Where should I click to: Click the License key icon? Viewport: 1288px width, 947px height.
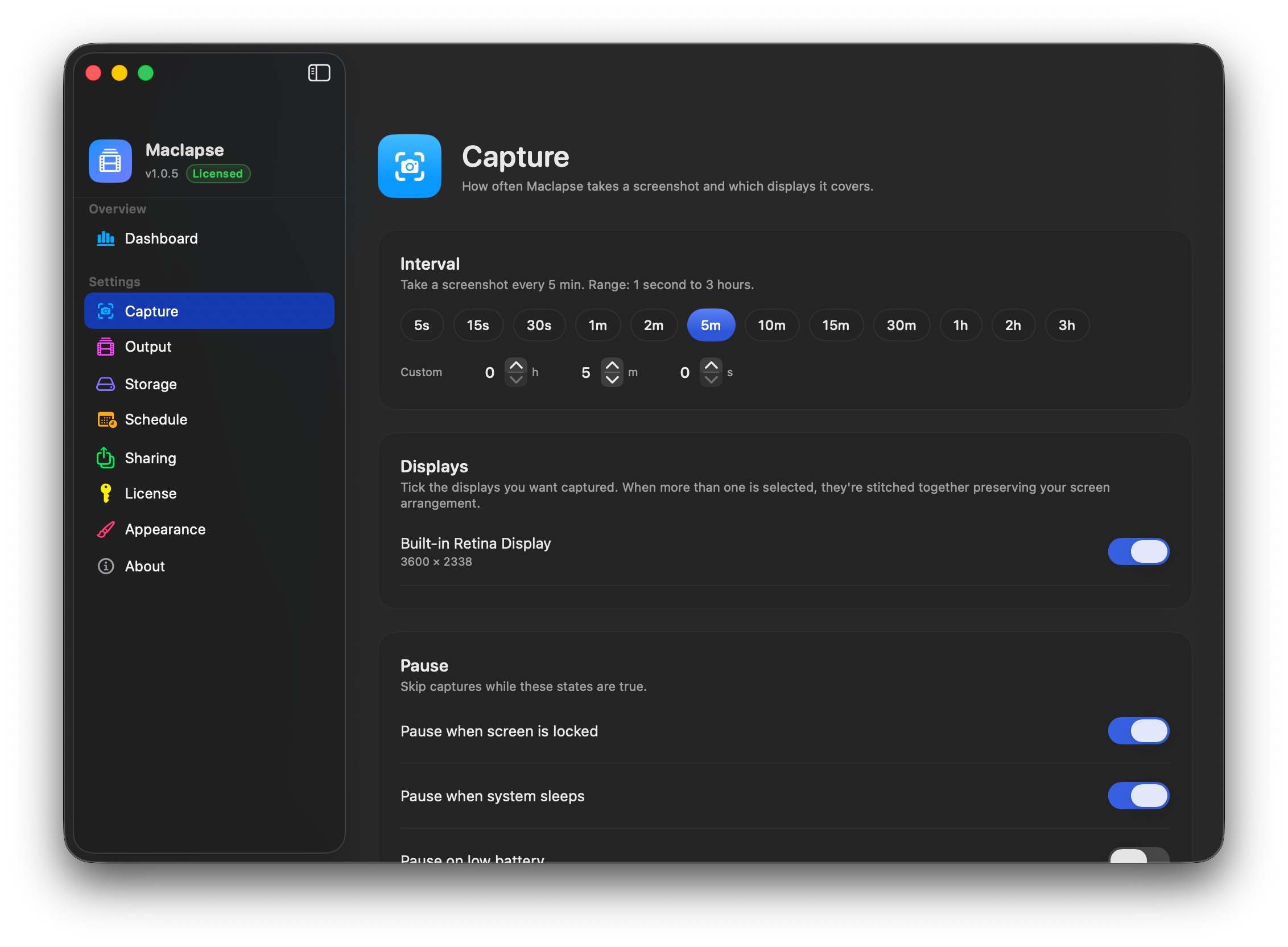point(105,493)
